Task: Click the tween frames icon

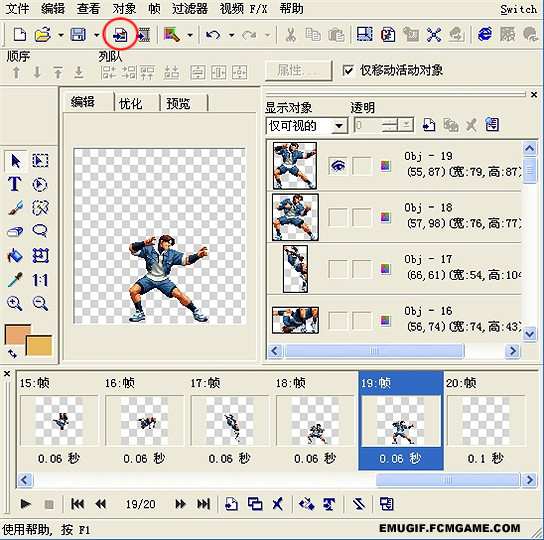Action: [x=307, y=504]
